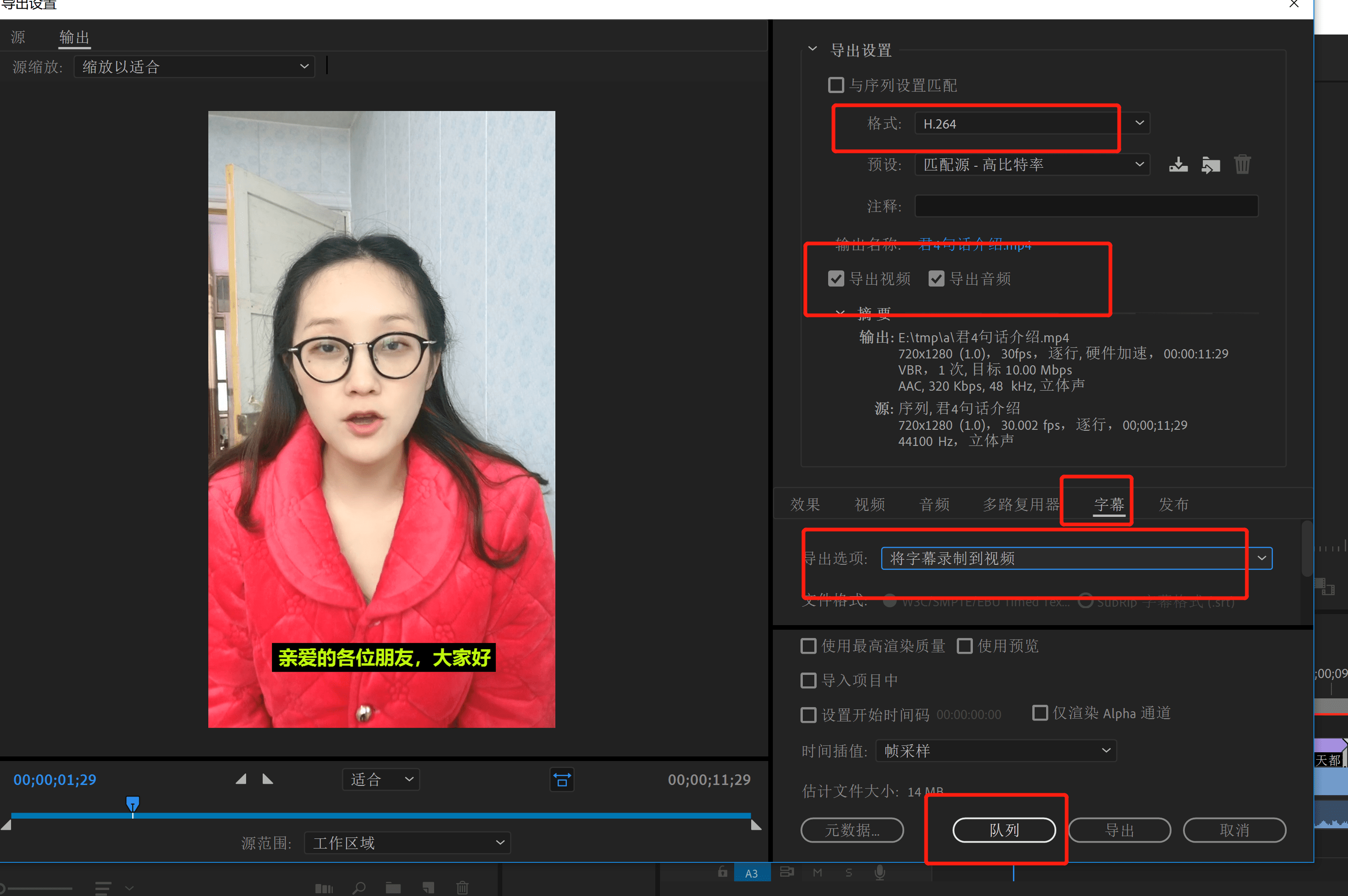Uncheck the 导出视频 checkbox
1348x896 pixels.
pyautogui.click(x=836, y=279)
